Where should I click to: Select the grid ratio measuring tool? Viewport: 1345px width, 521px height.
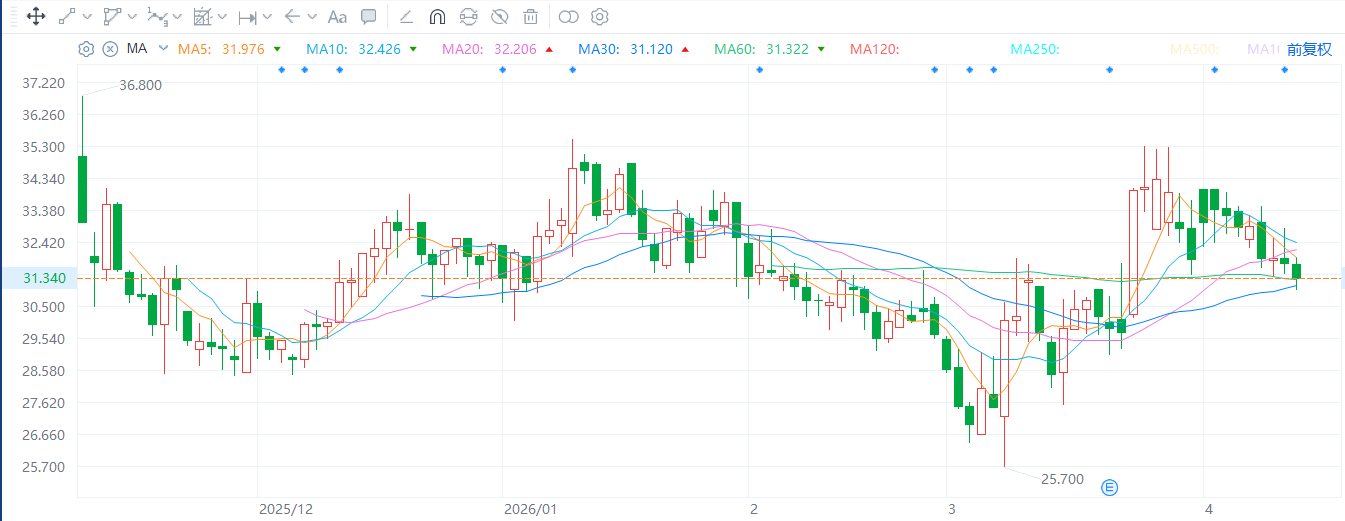tap(202, 16)
